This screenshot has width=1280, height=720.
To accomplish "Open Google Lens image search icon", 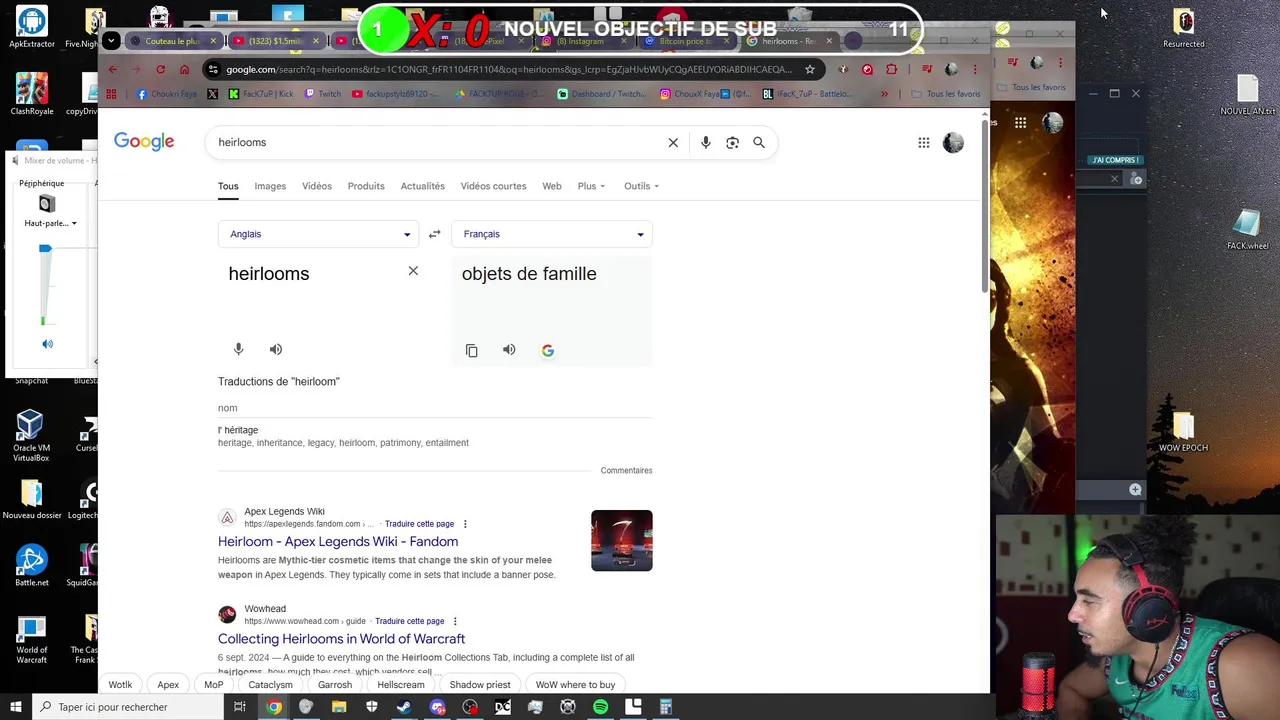I will click(x=732, y=143).
